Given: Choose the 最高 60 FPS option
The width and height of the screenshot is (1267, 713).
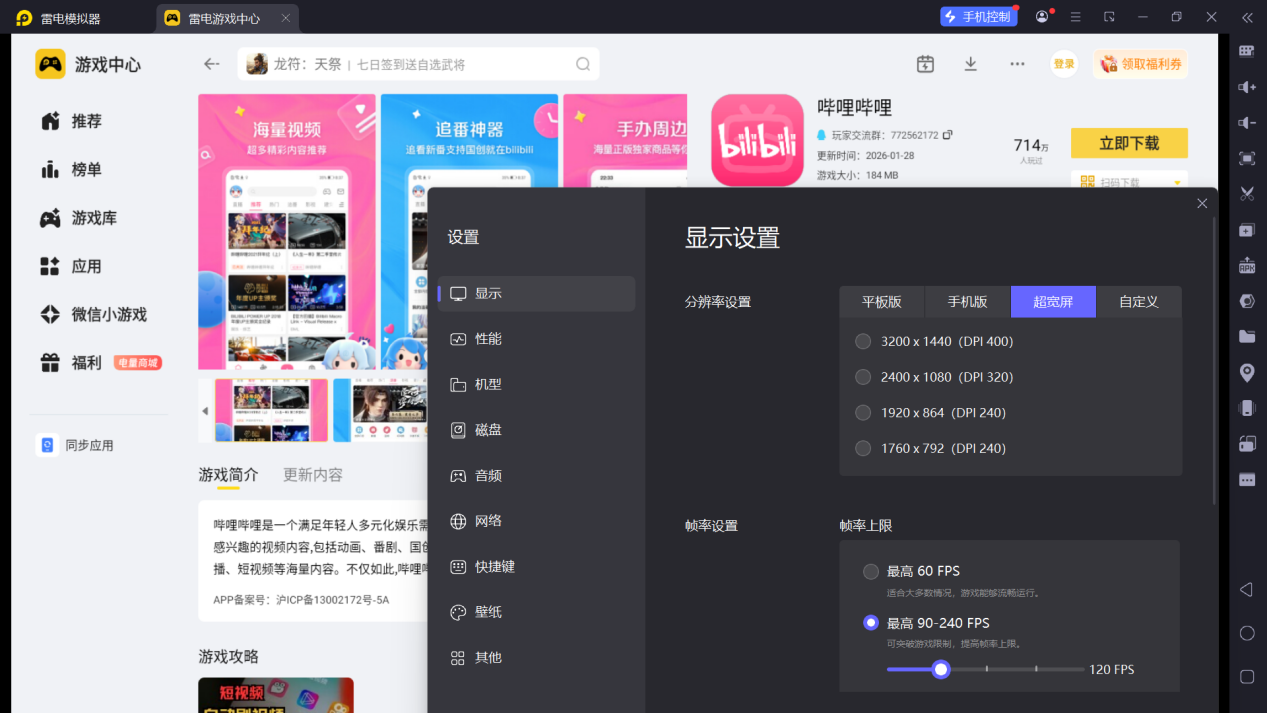Looking at the screenshot, I should [871, 572].
